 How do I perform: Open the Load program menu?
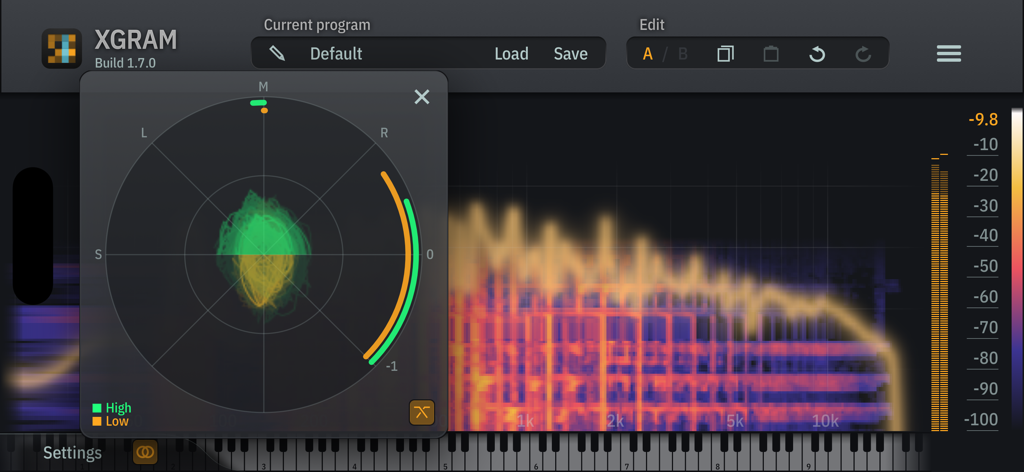[511, 54]
